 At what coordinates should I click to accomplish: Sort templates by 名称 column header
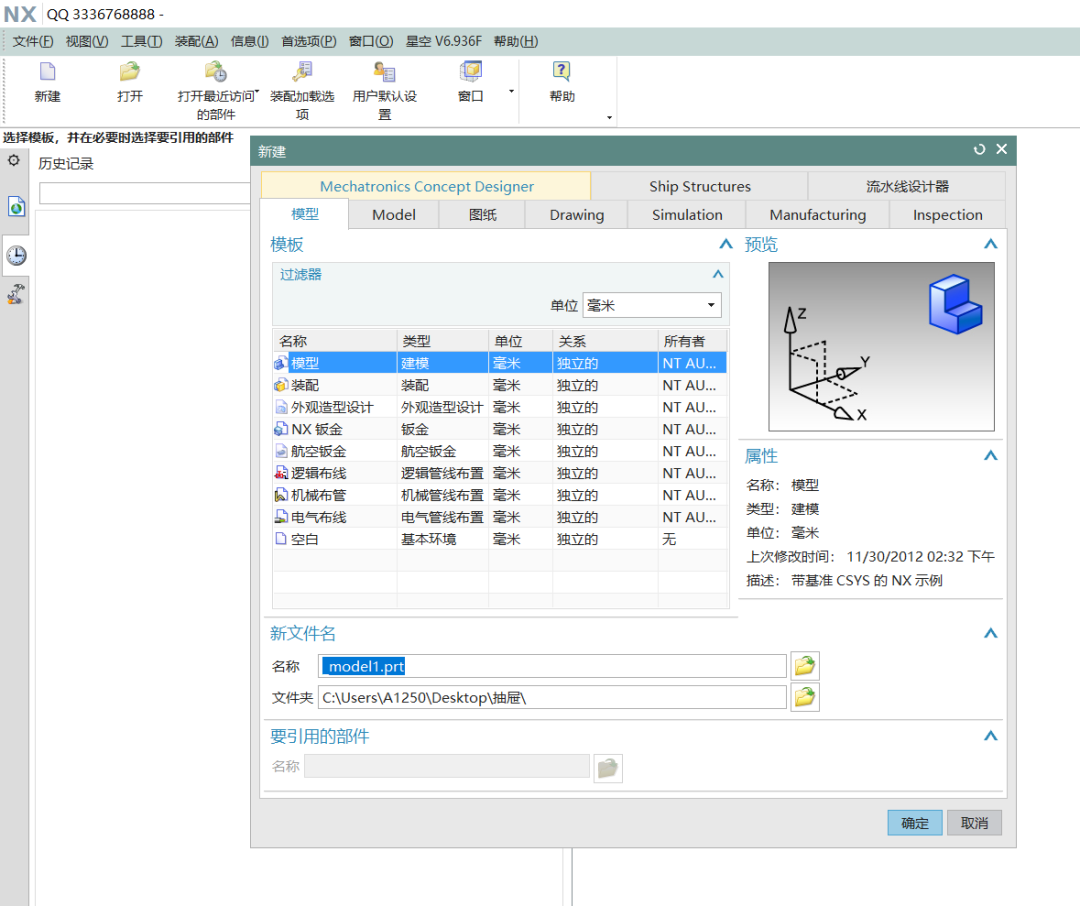tap(335, 341)
